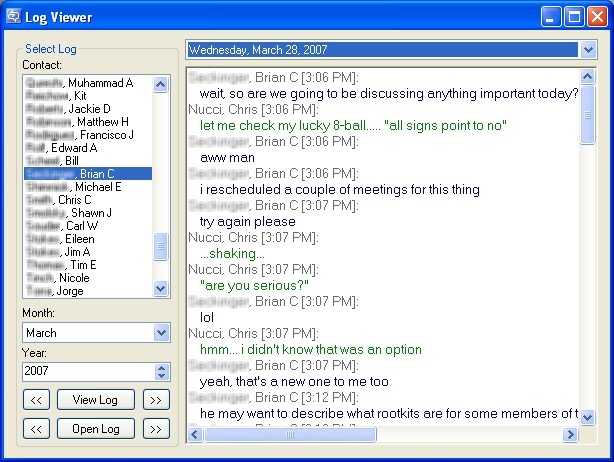Click chat log horizontal scroll left arrow
Image resolution: width=614 pixels, height=462 pixels.
[x=195, y=434]
